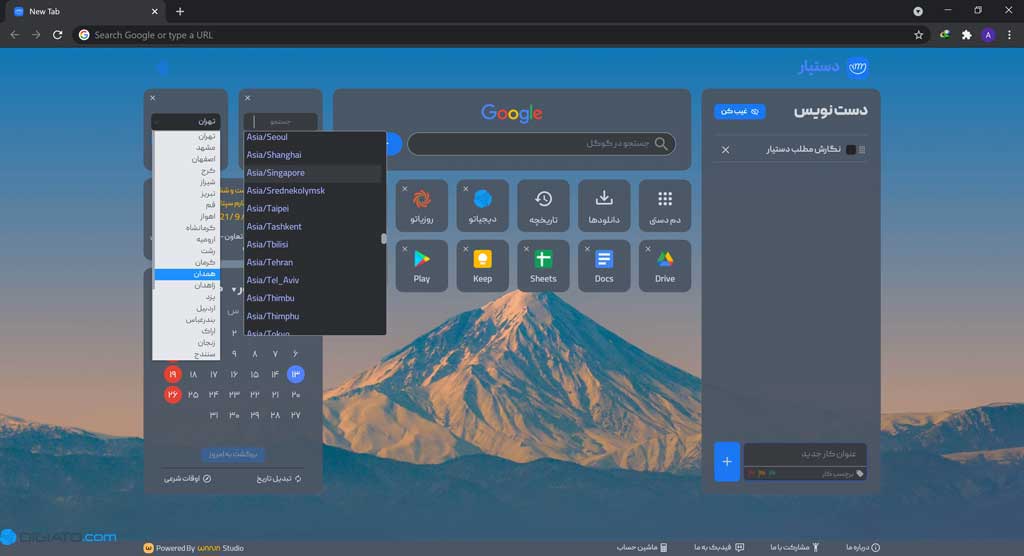
Task: Close the timezone search widget
Action: click(x=248, y=98)
